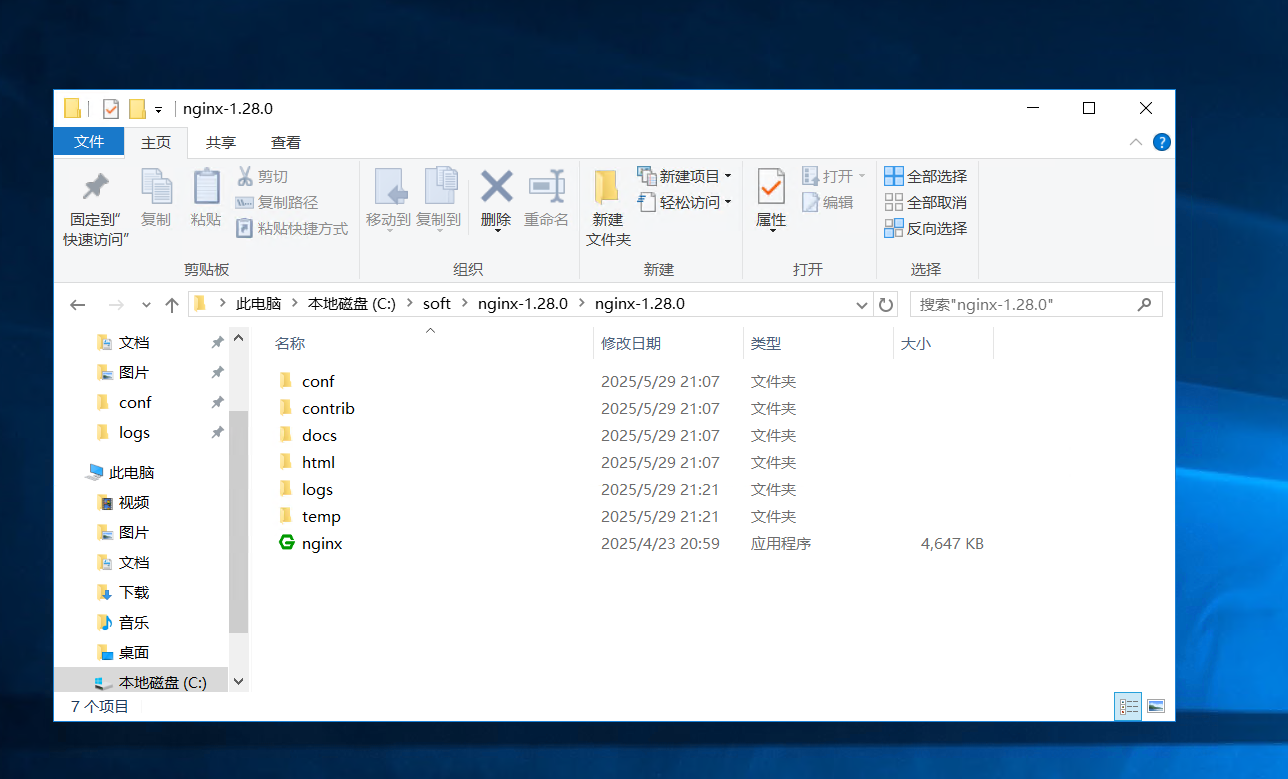Create New folder (新建文件夹)
The height and width of the screenshot is (779, 1288).
pos(608,208)
